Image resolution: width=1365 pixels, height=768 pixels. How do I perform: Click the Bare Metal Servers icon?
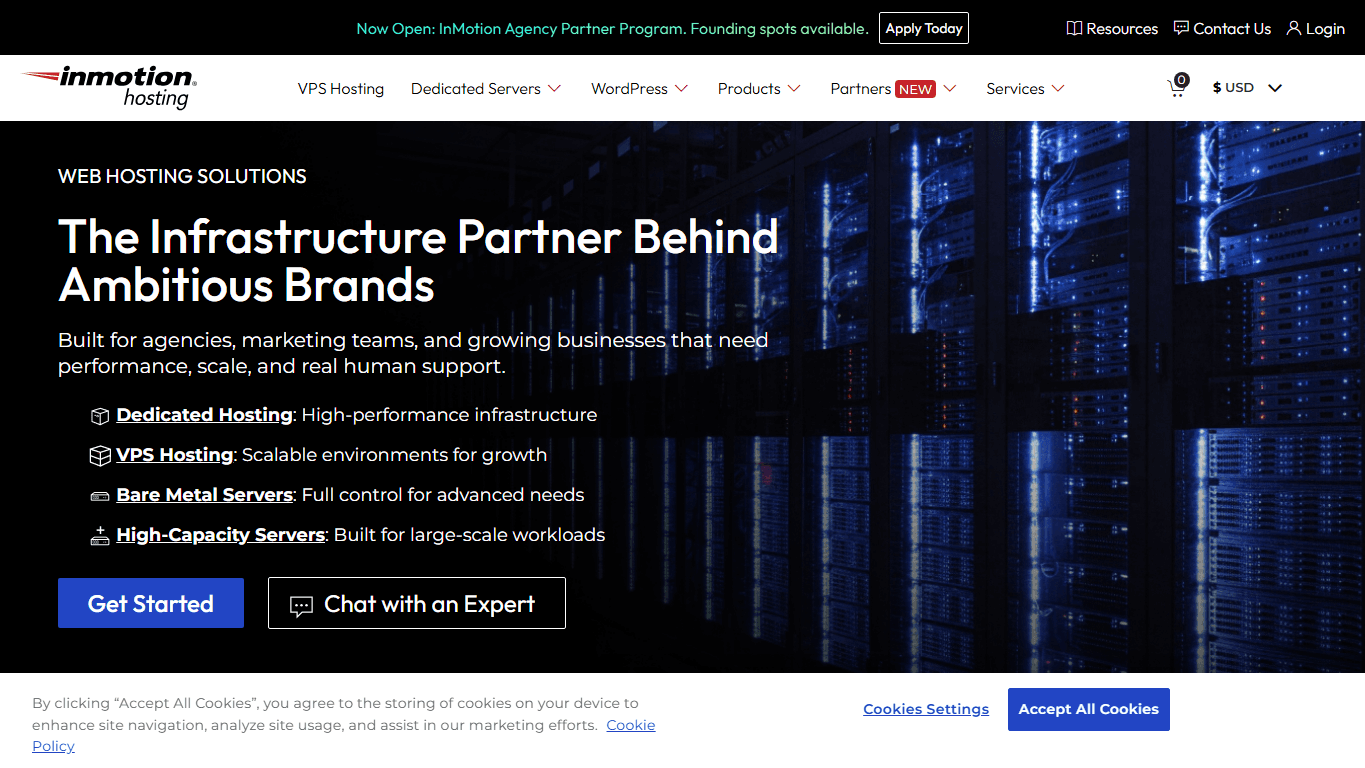(x=99, y=496)
